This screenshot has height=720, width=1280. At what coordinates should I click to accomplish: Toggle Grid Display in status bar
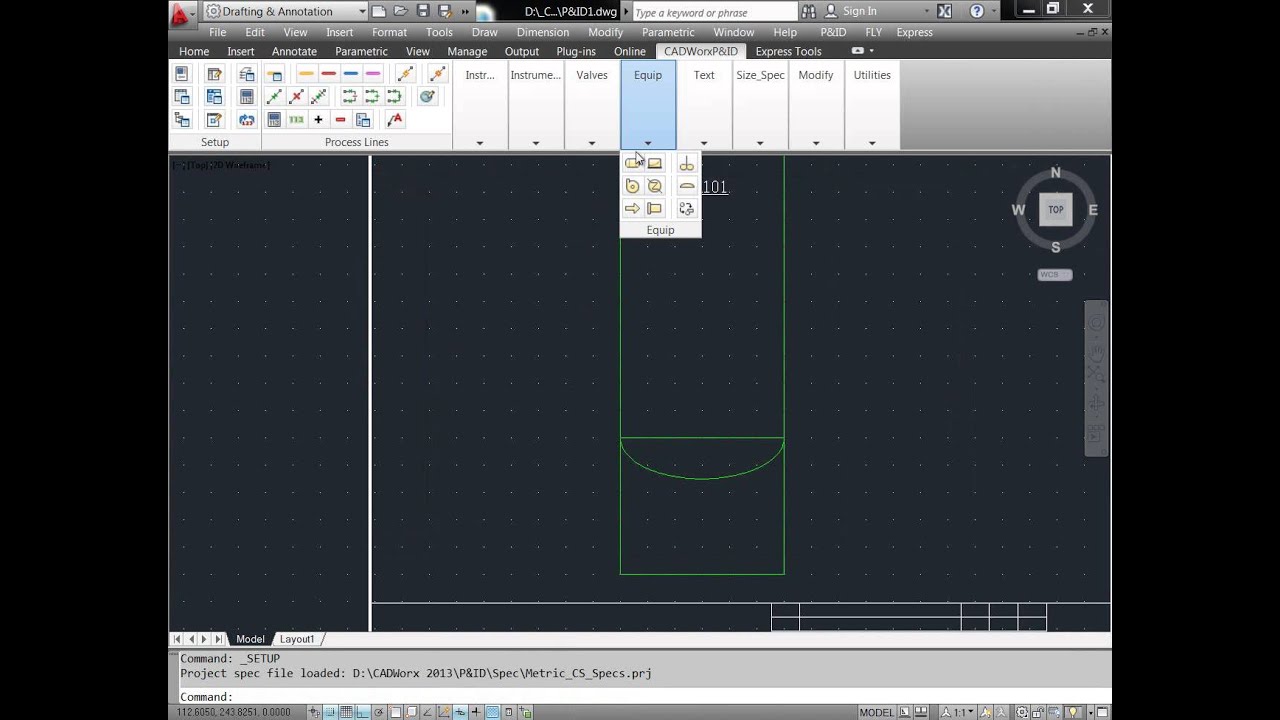346,712
